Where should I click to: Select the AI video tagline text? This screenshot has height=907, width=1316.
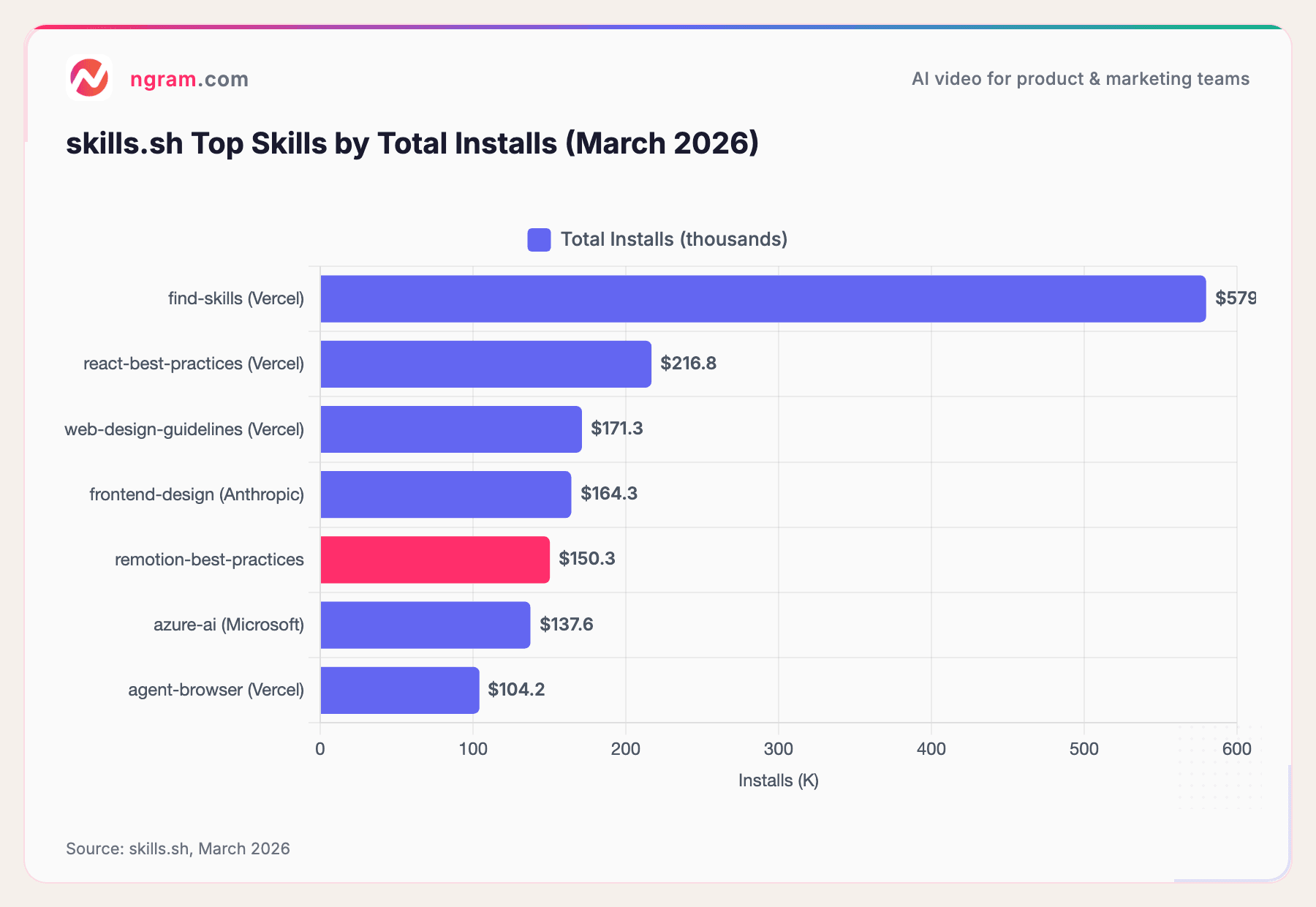pyautogui.click(x=1081, y=79)
